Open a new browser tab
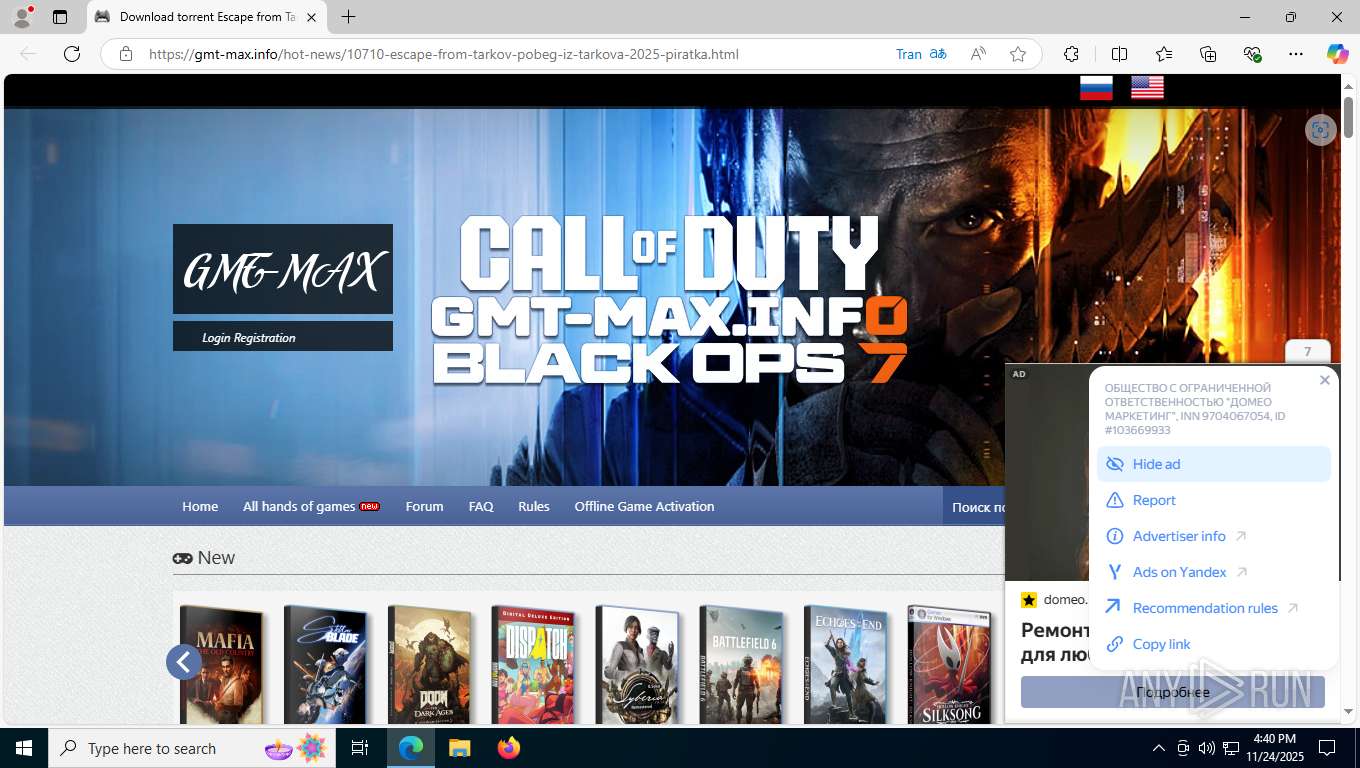The width and height of the screenshot is (1360, 768). click(x=348, y=17)
